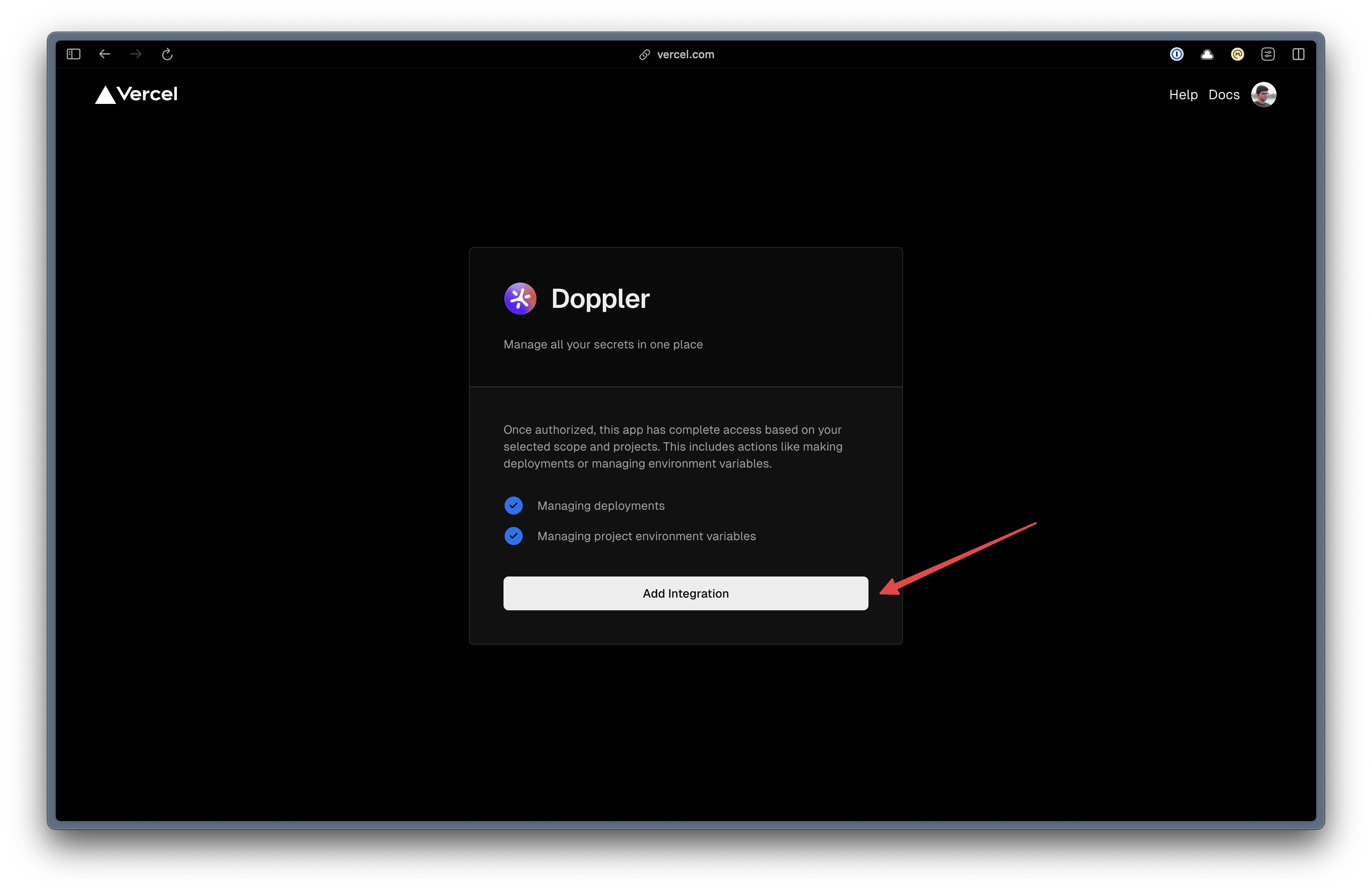Screen dimensions: 1372x892
Task: Click the Add Integration button
Action: 686,593
